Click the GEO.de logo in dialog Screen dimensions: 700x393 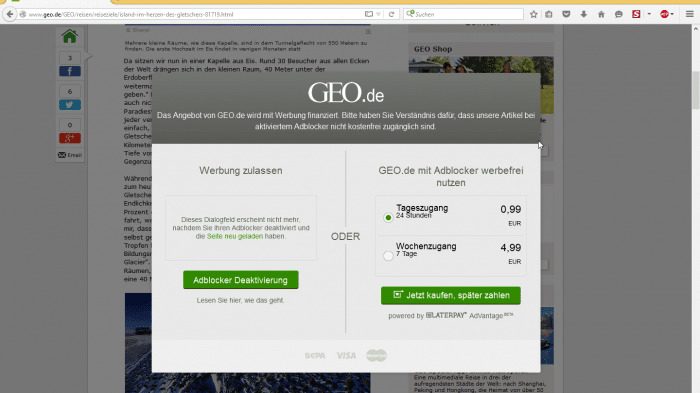tap(346, 92)
